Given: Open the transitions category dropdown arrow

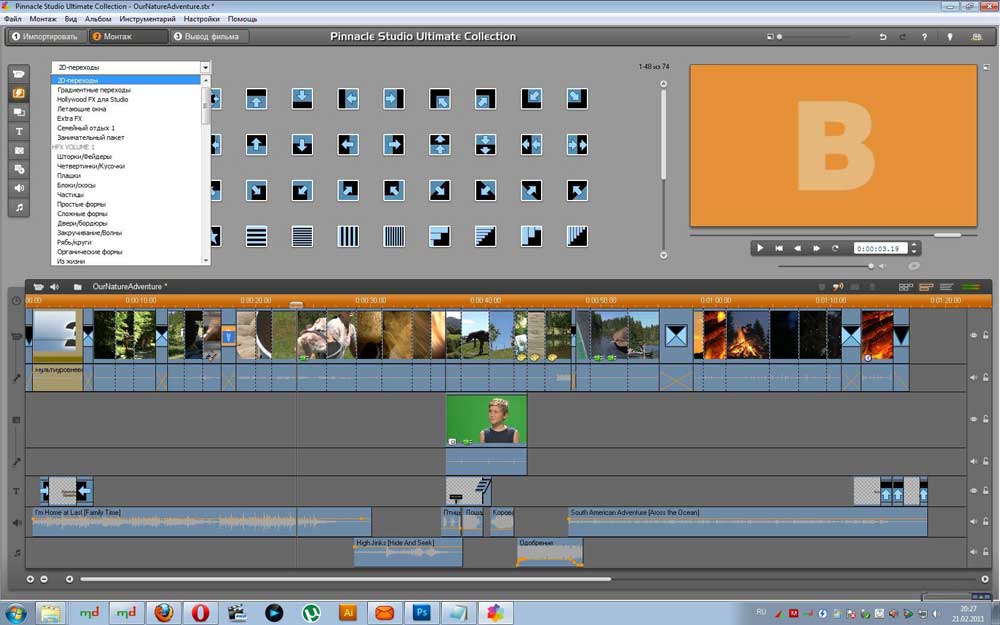Looking at the screenshot, I should (204, 67).
